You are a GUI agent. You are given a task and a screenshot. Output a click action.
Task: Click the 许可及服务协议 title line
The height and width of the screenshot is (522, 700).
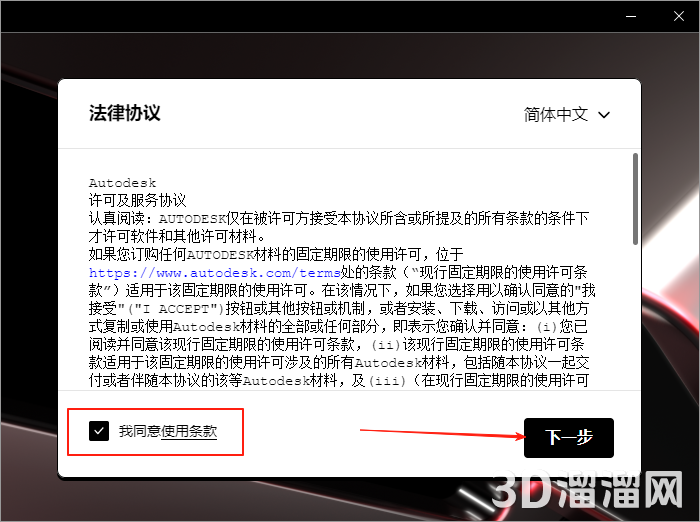point(137,200)
